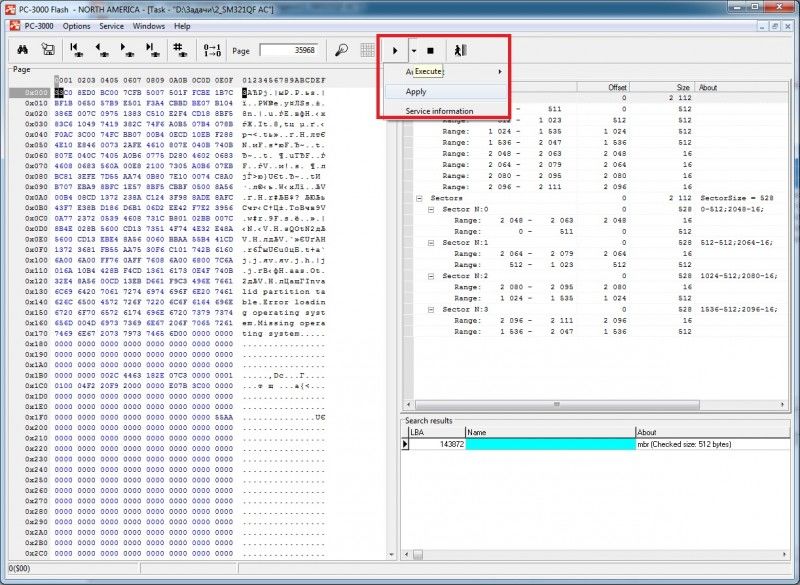Open the Windows menu

coord(148,26)
